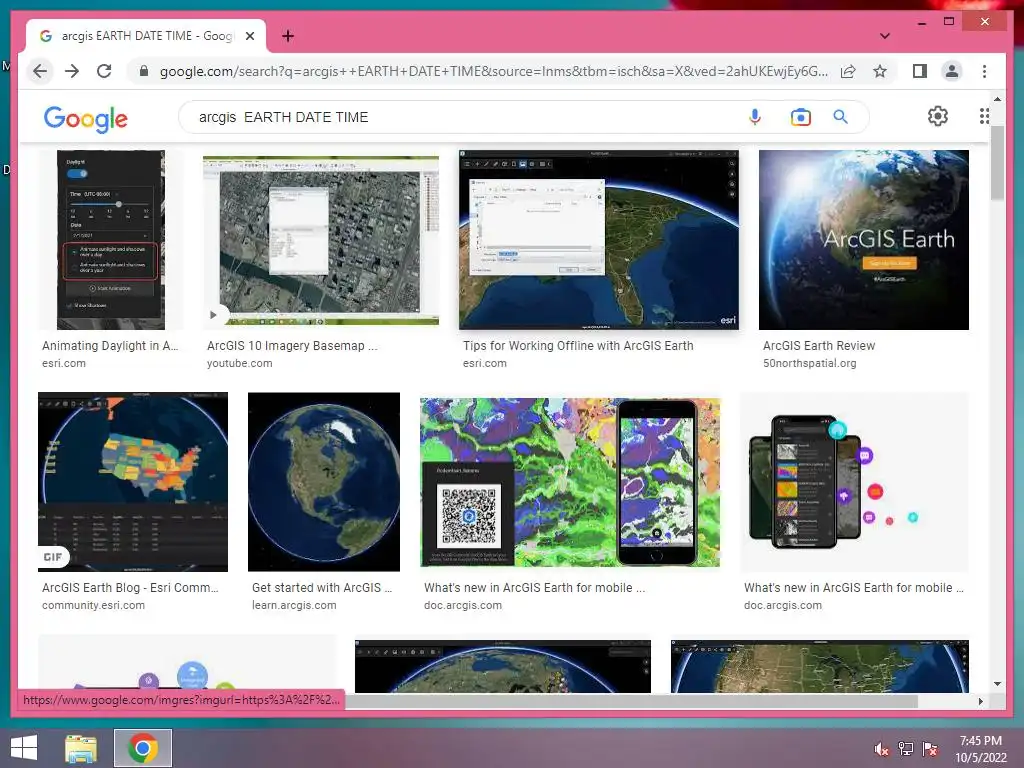Open the Chrome profile avatar

coord(952,71)
